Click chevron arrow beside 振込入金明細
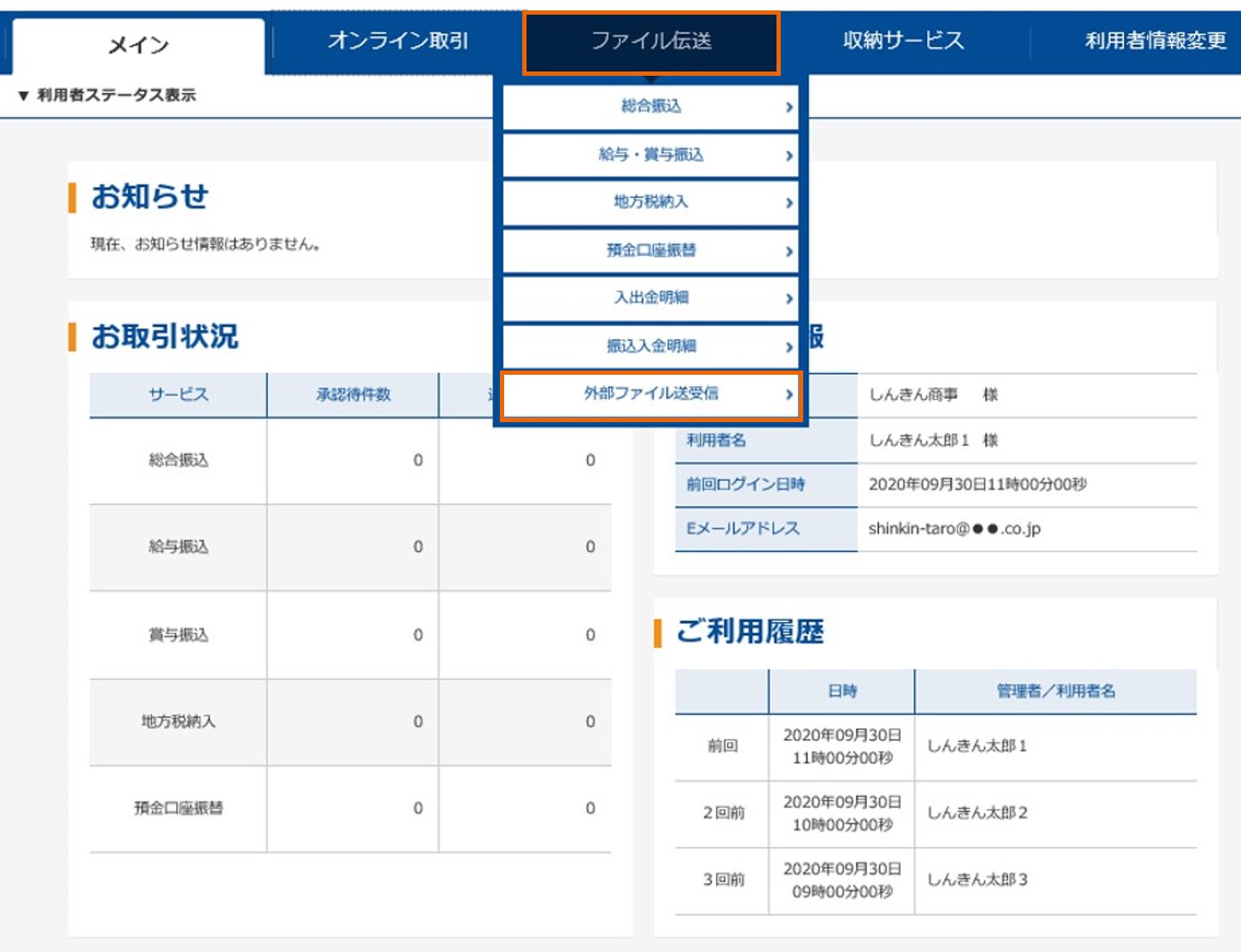Viewport: 1241px width, 952px height. click(x=789, y=346)
